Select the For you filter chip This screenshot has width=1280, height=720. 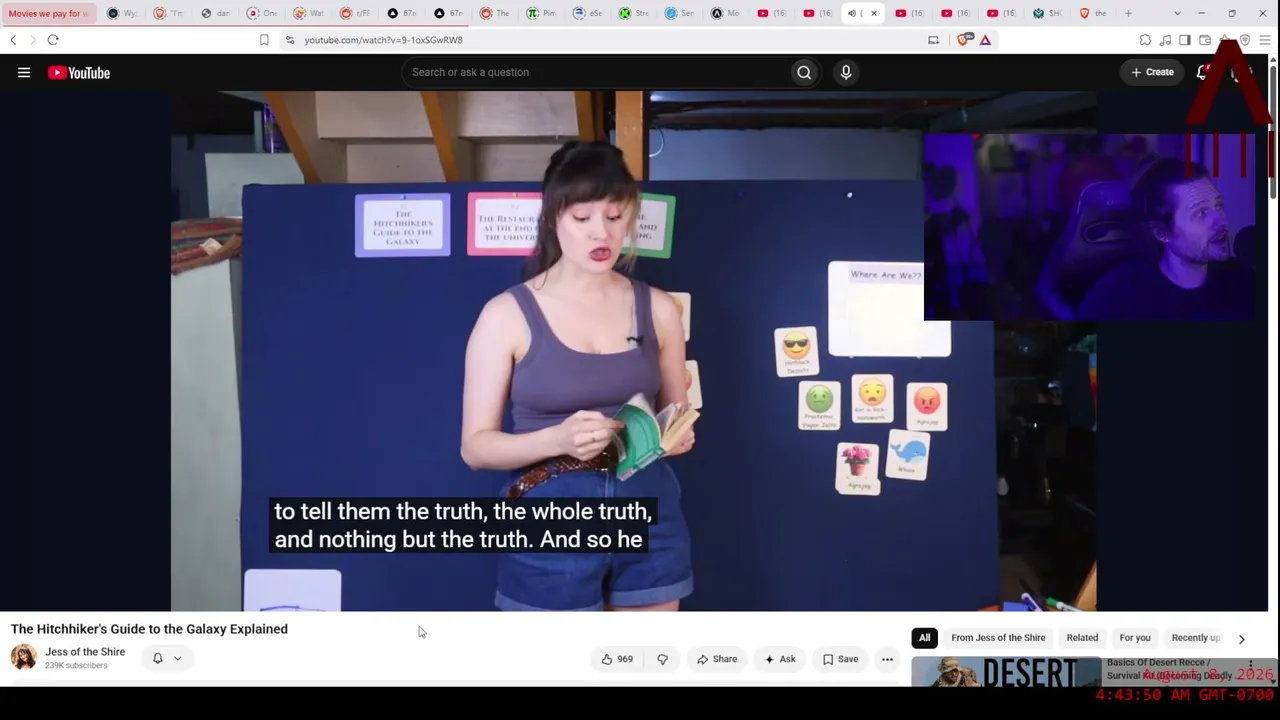coord(1135,638)
